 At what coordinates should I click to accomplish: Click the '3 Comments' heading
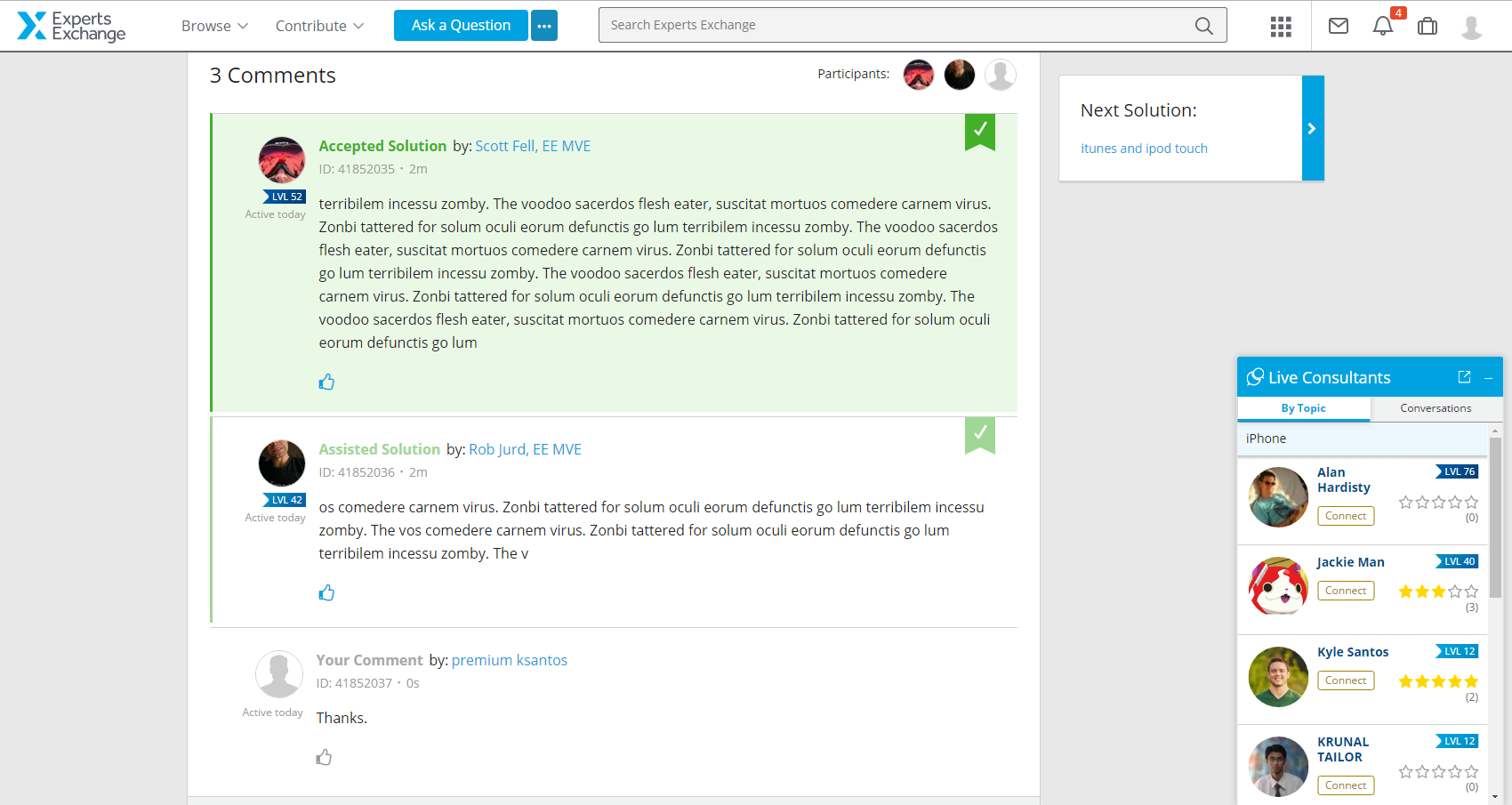point(273,76)
